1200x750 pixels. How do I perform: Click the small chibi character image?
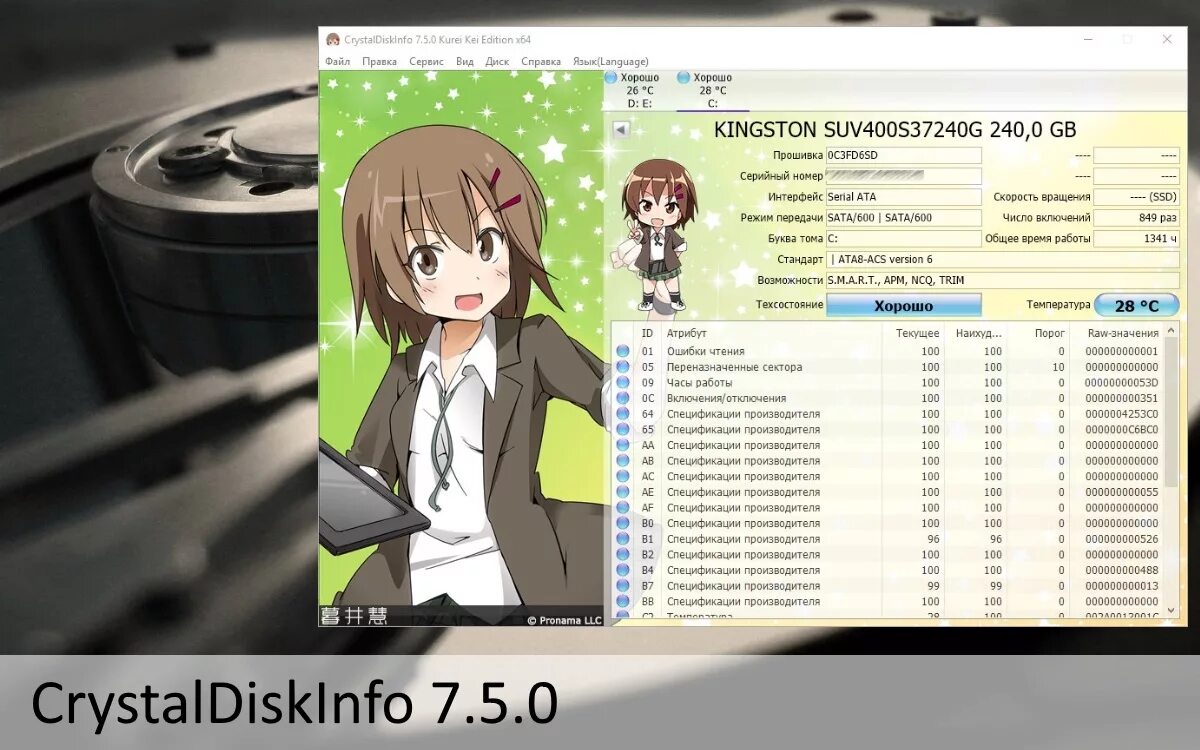[x=657, y=235]
